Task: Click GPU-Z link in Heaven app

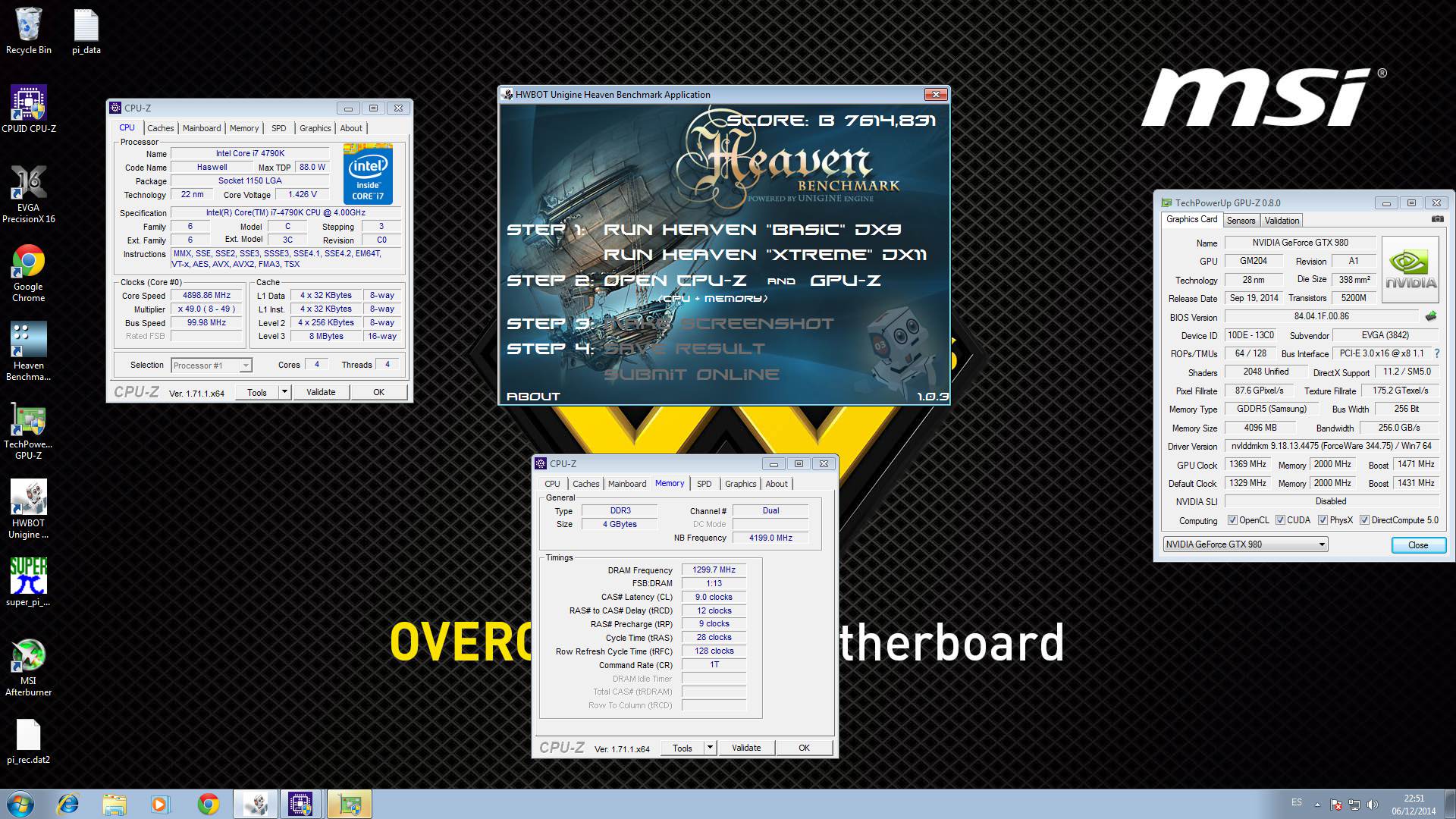Action: [x=846, y=281]
